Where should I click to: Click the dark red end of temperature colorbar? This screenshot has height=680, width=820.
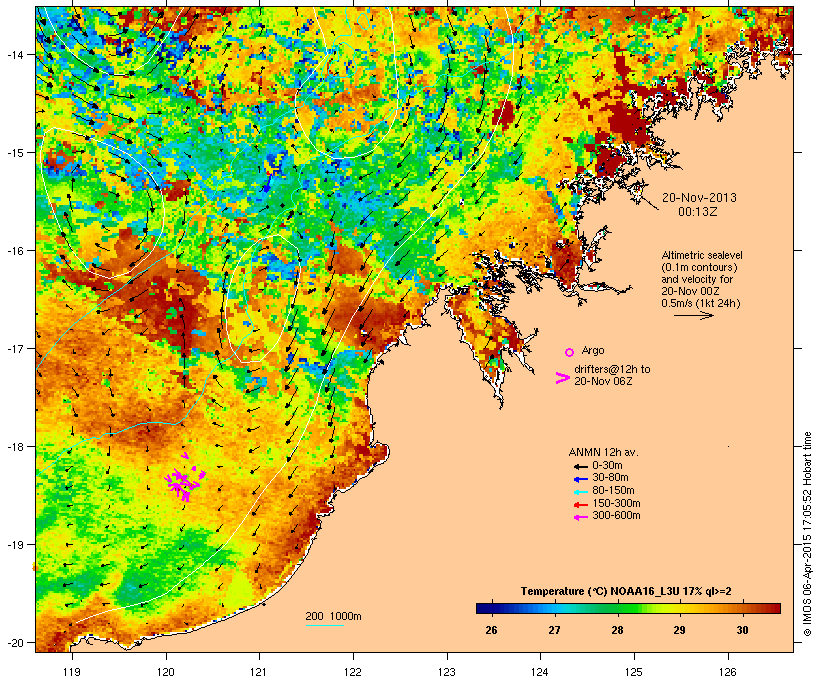click(774, 608)
